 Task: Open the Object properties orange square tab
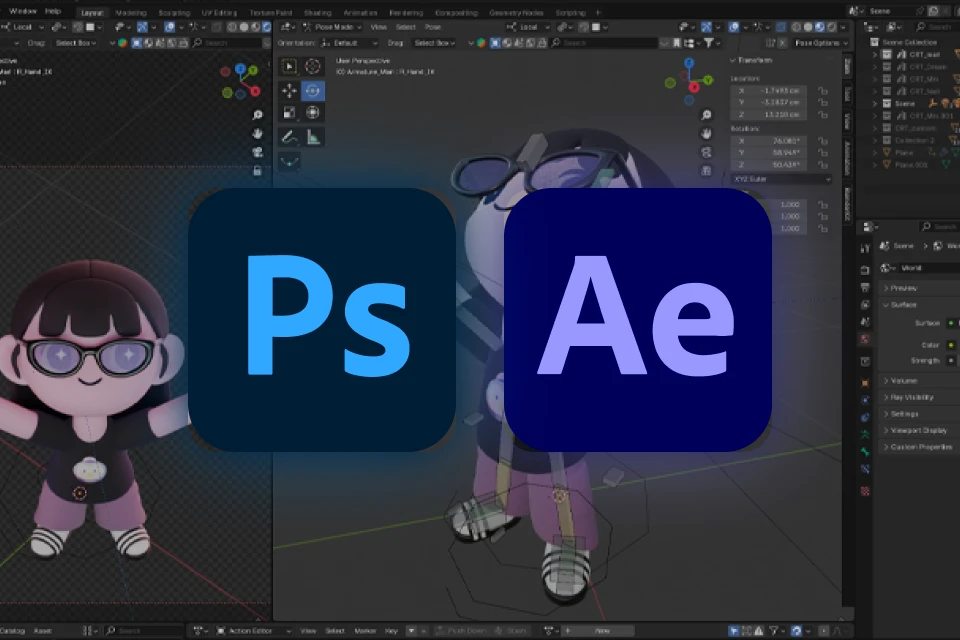coord(865,383)
